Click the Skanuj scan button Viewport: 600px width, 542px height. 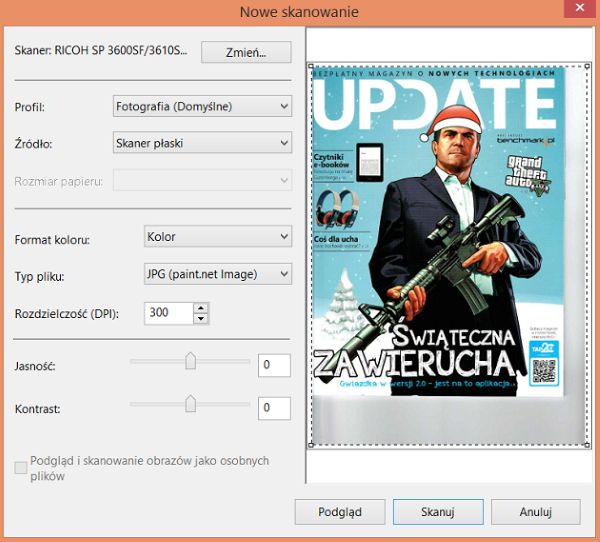pyautogui.click(x=438, y=512)
